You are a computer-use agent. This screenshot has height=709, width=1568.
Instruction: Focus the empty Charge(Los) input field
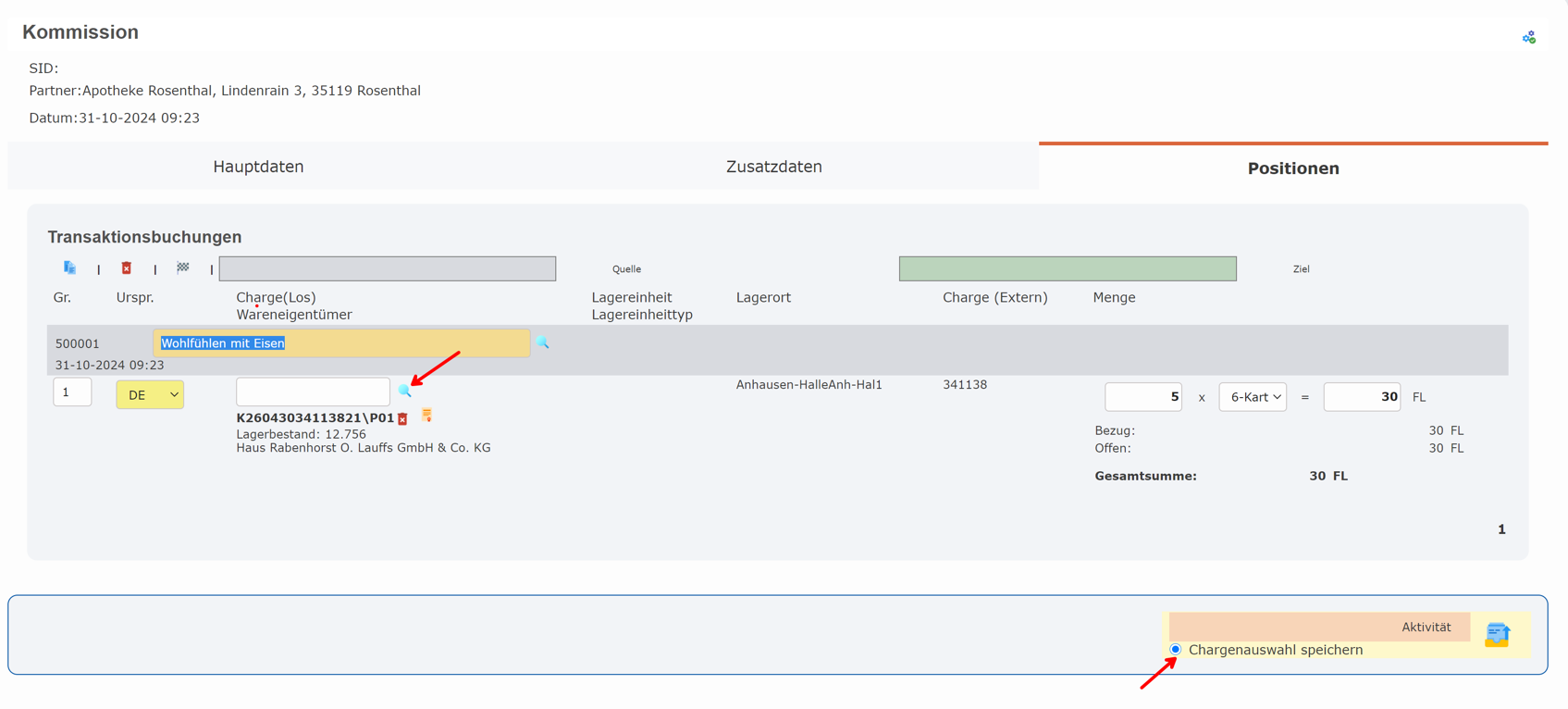pos(314,392)
